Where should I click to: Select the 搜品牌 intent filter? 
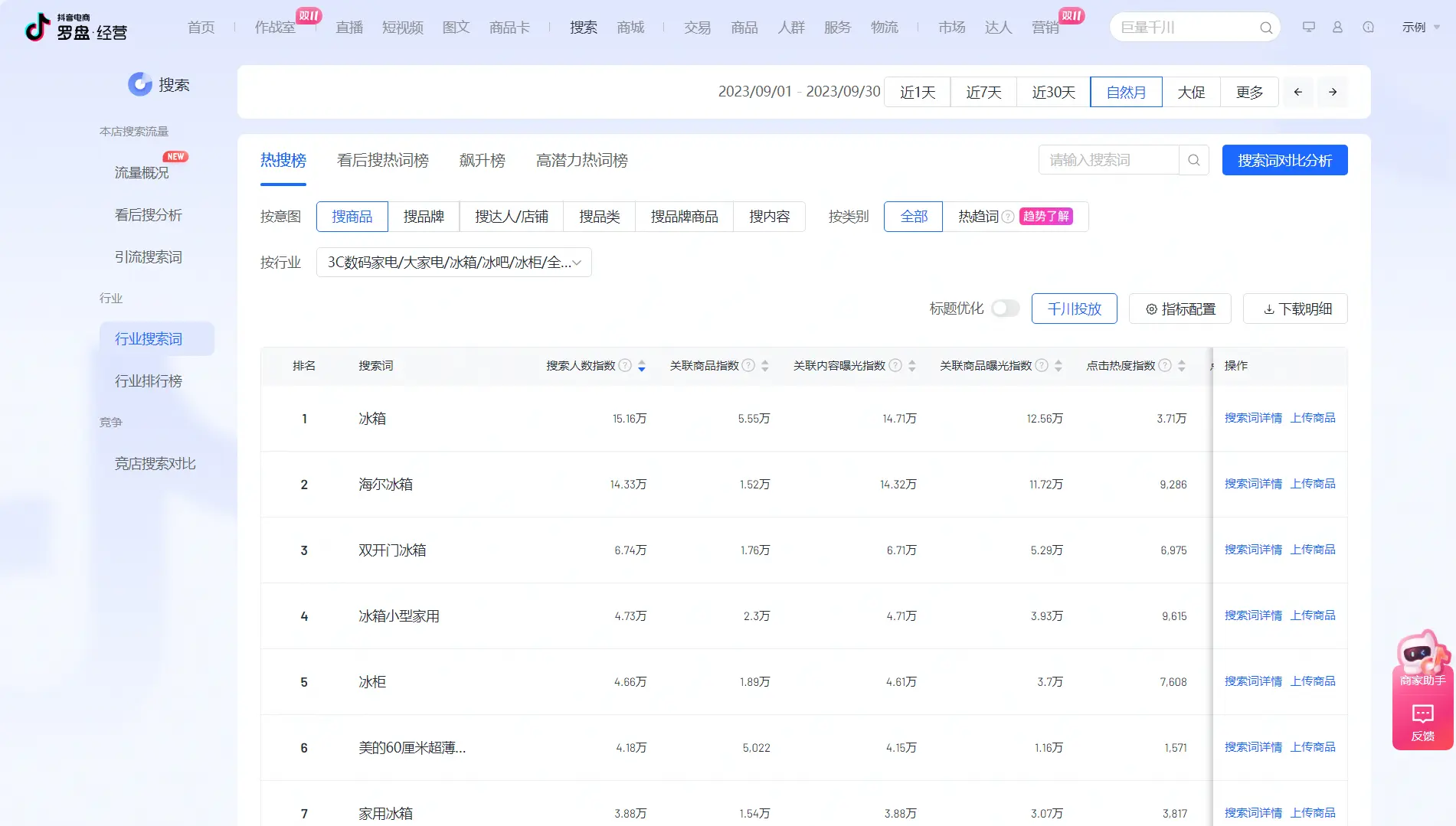click(x=424, y=217)
